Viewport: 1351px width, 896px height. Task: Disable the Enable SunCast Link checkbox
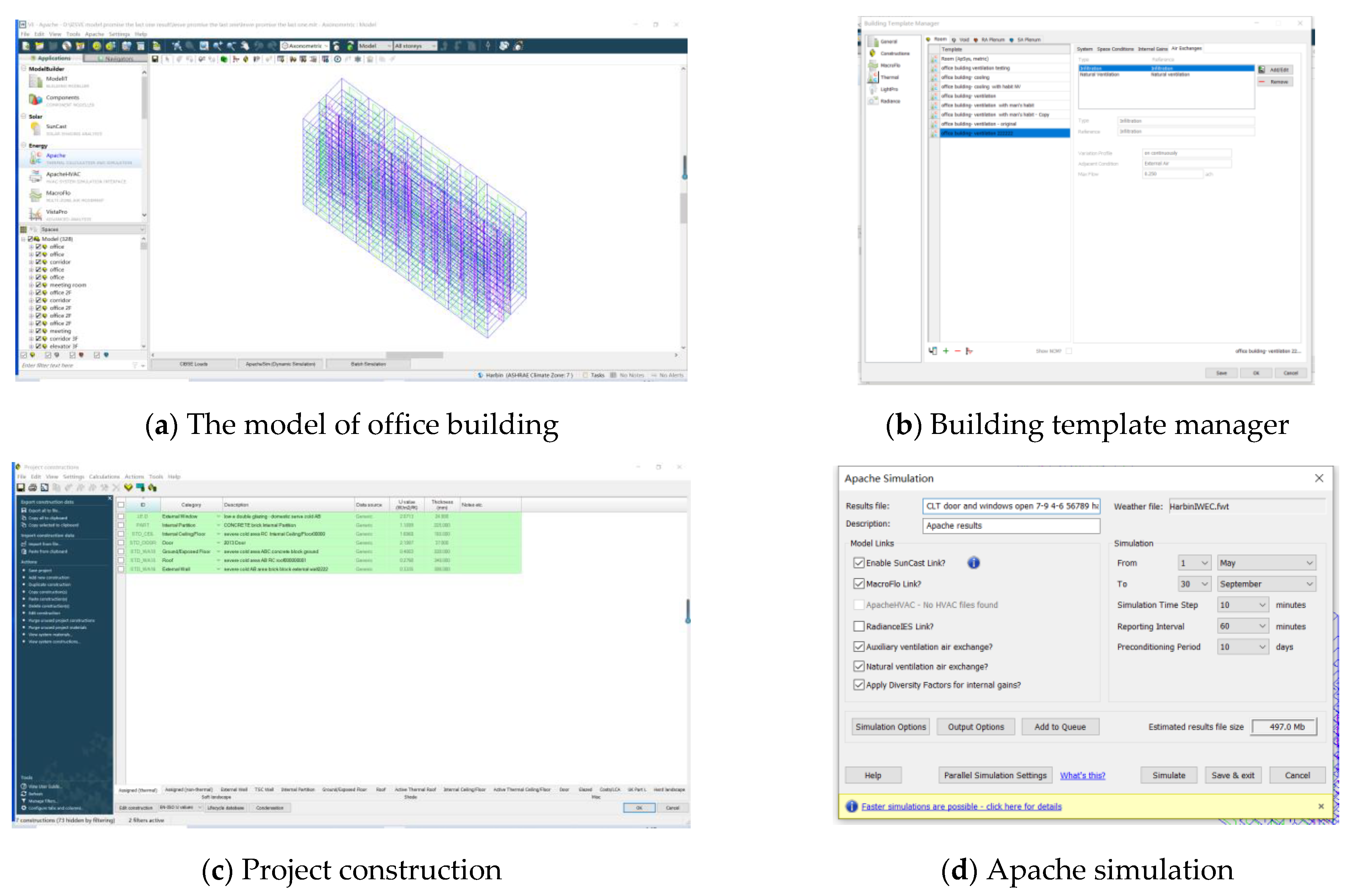pyautogui.click(x=858, y=563)
